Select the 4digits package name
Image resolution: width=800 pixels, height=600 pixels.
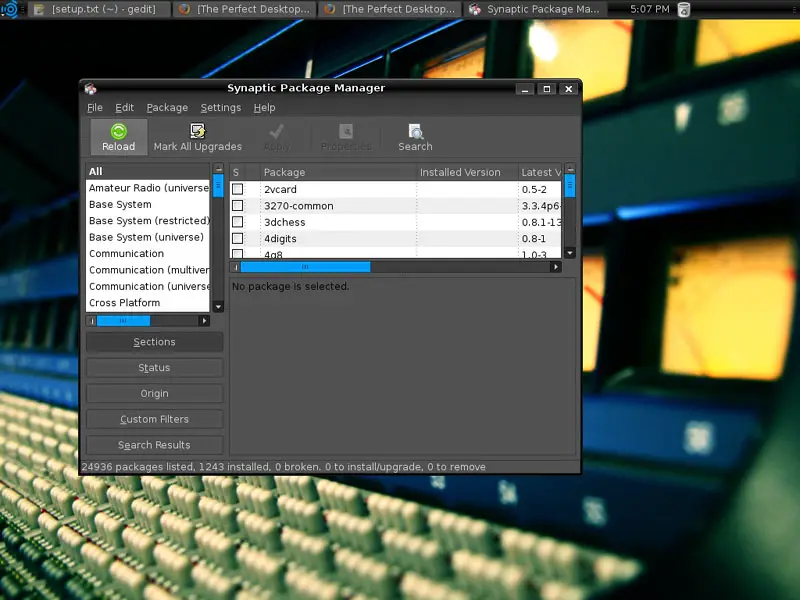pyautogui.click(x=280, y=238)
